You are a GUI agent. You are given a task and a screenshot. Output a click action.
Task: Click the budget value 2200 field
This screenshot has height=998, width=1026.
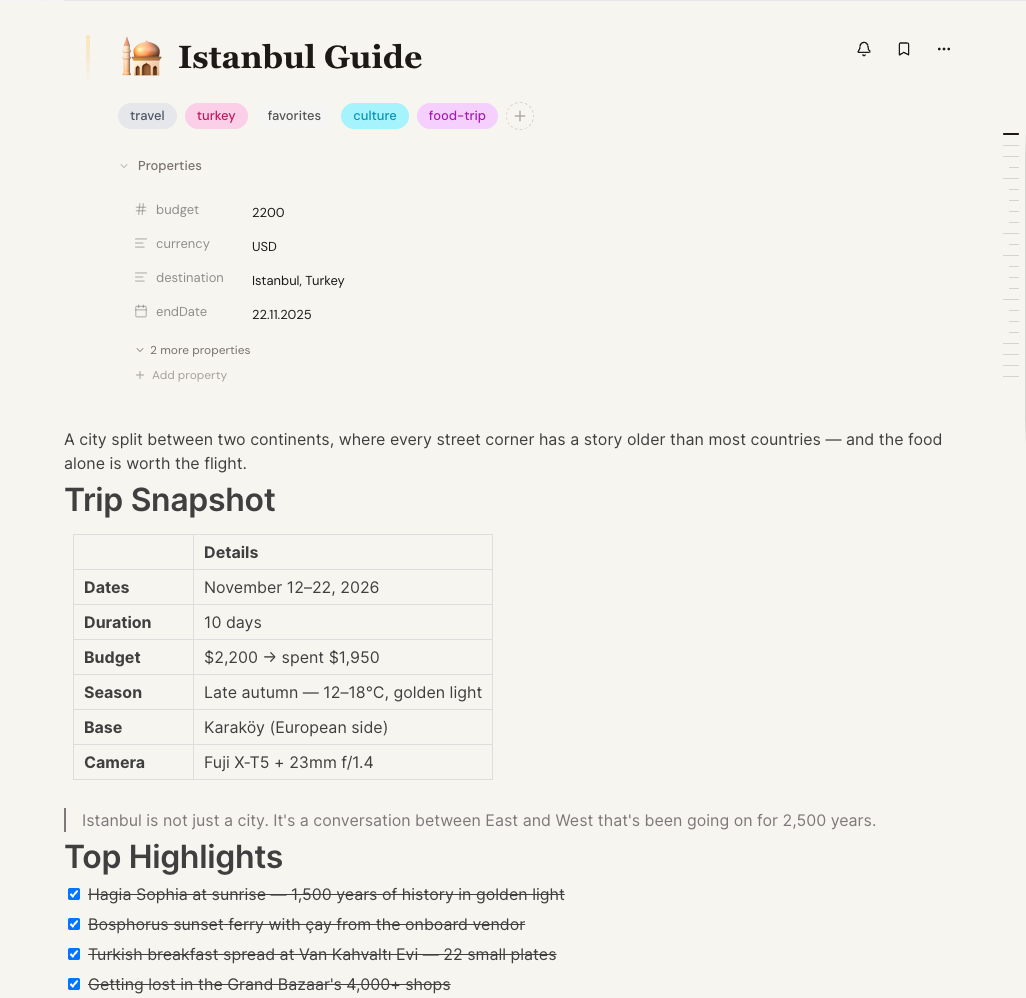pos(268,212)
